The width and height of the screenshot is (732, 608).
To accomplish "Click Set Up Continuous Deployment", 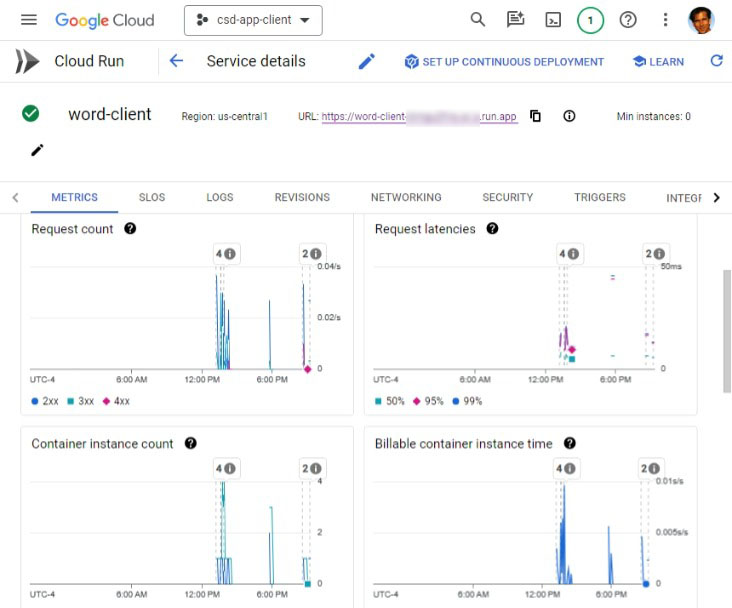I will pos(504,62).
